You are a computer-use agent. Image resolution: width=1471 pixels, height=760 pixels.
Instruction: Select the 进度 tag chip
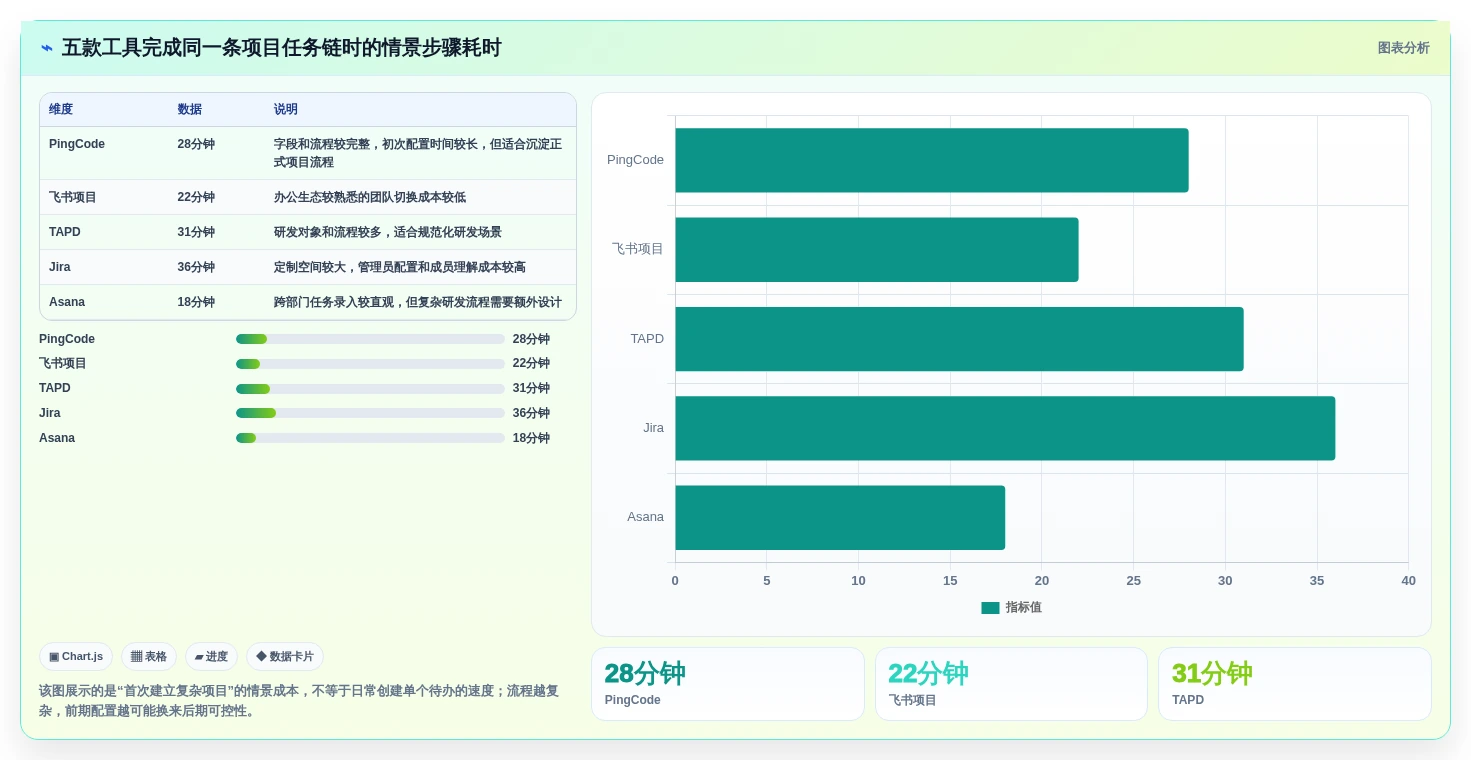click(211, 657)
